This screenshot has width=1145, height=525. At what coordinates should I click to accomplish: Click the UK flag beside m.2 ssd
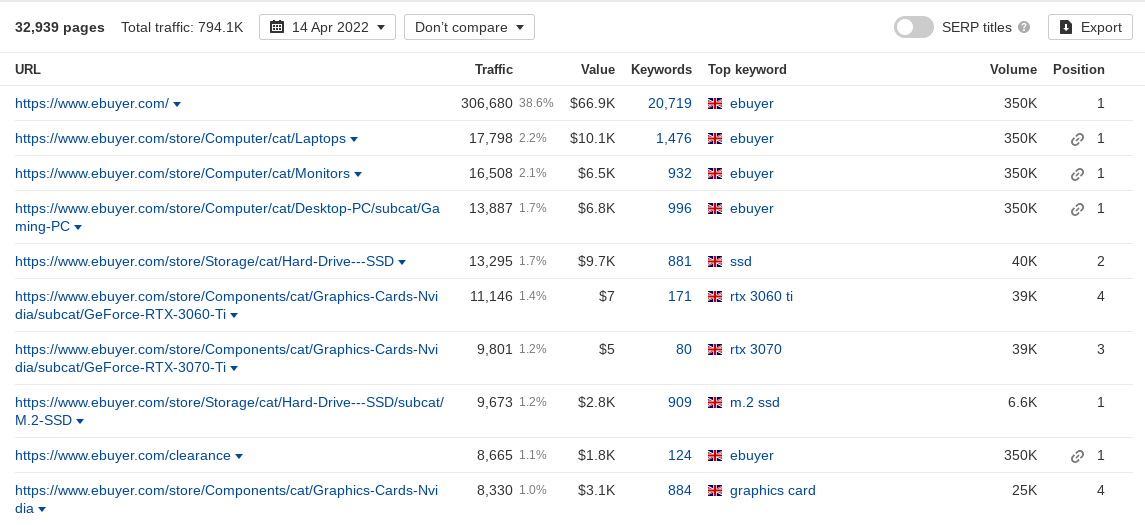pyautogui.click(x=715, y=403)
